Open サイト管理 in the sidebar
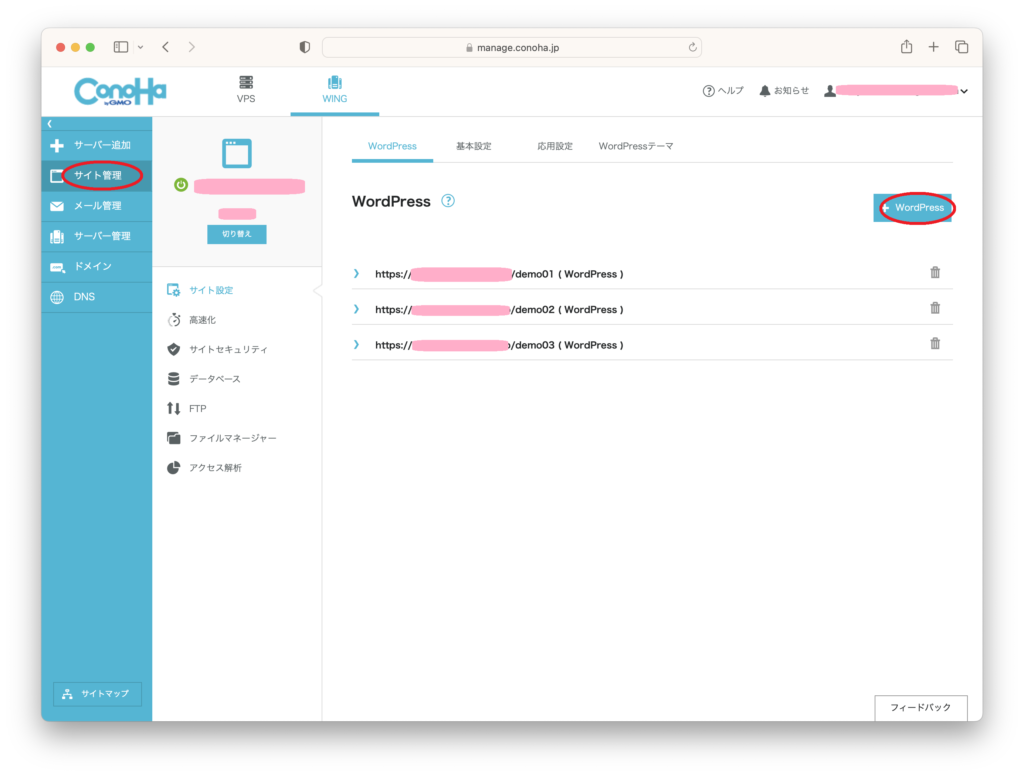 [97, 175]
